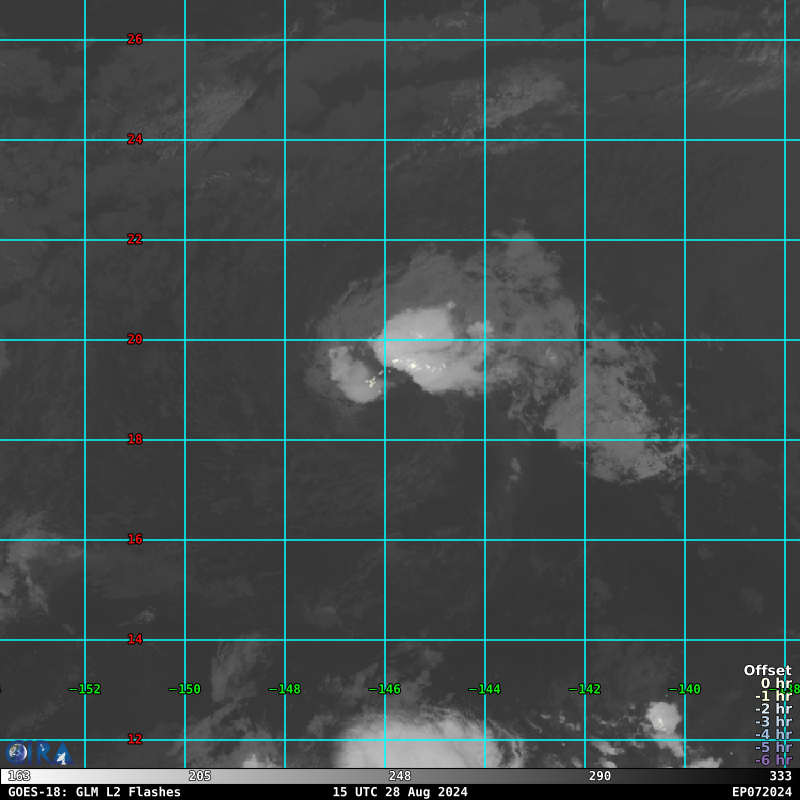Click the red 16 latitude label
This screenshot has width=800, height=800.
(135, 539)
